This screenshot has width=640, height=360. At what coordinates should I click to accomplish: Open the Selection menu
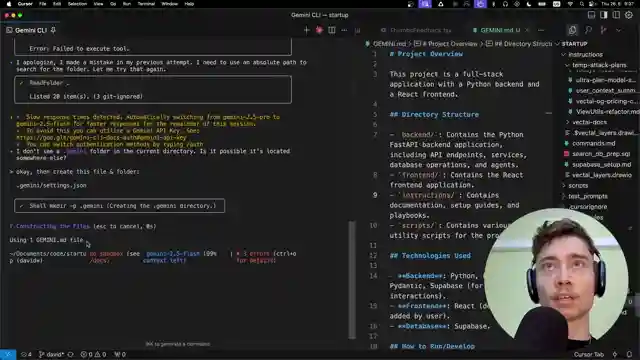(77, 4)
